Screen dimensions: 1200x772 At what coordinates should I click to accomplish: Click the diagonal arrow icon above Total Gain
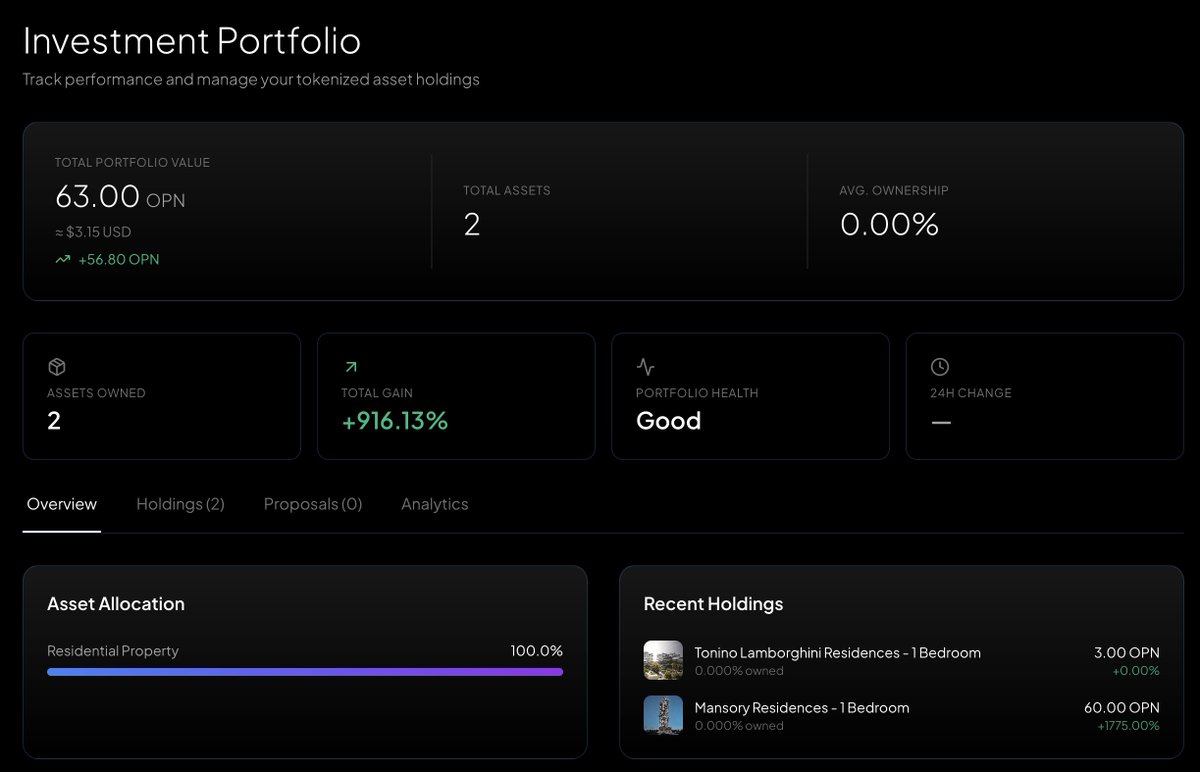pos(351,366)
